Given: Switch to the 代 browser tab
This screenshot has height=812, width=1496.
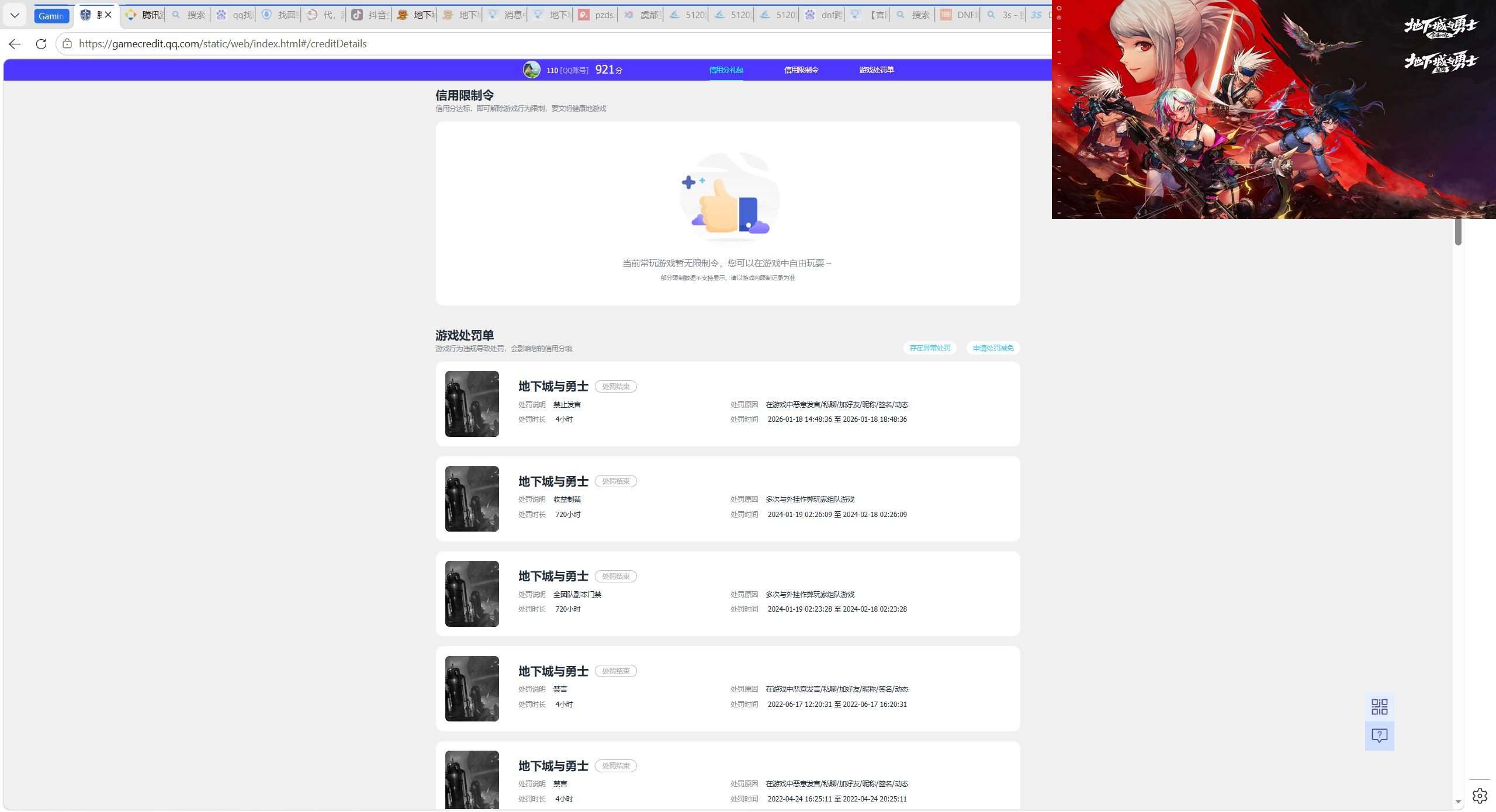Looking at the screenshot, I should [x=325, y=15].
